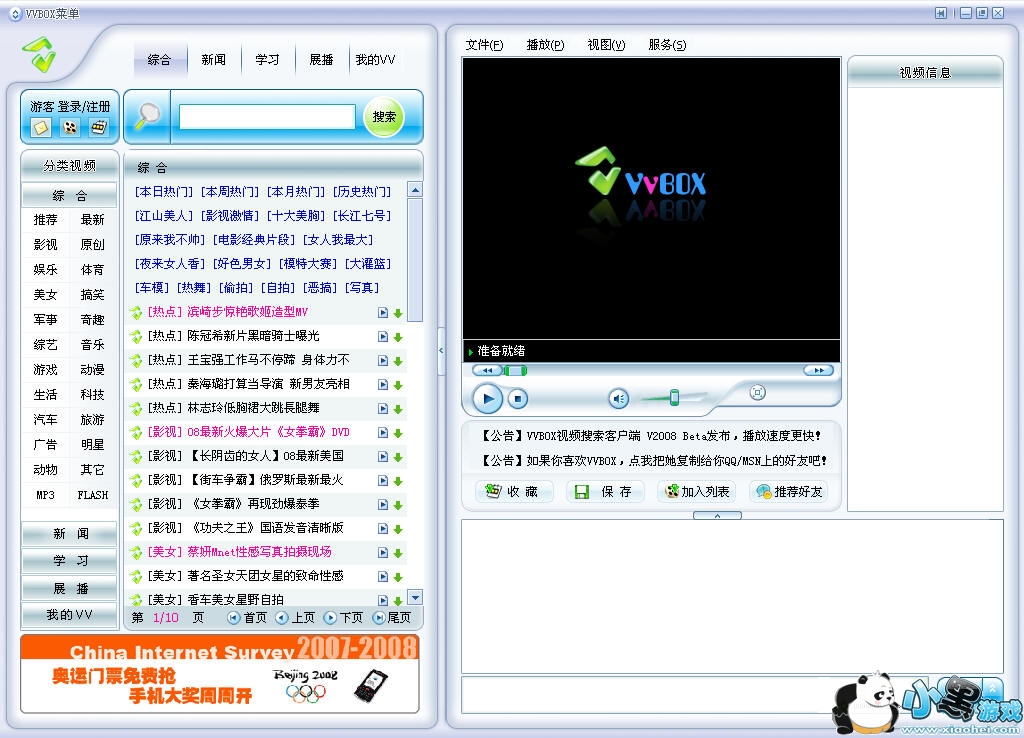
Task: Open the 文件(F) menu
Action: point(484,44)
